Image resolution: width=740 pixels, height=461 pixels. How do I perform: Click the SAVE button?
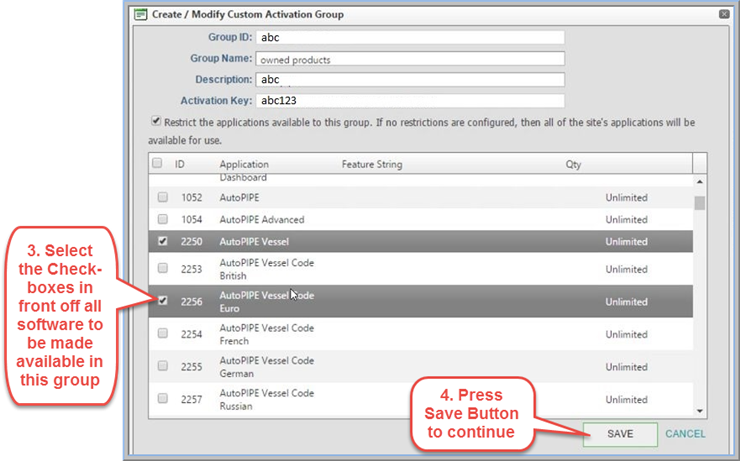coord(620,434)
